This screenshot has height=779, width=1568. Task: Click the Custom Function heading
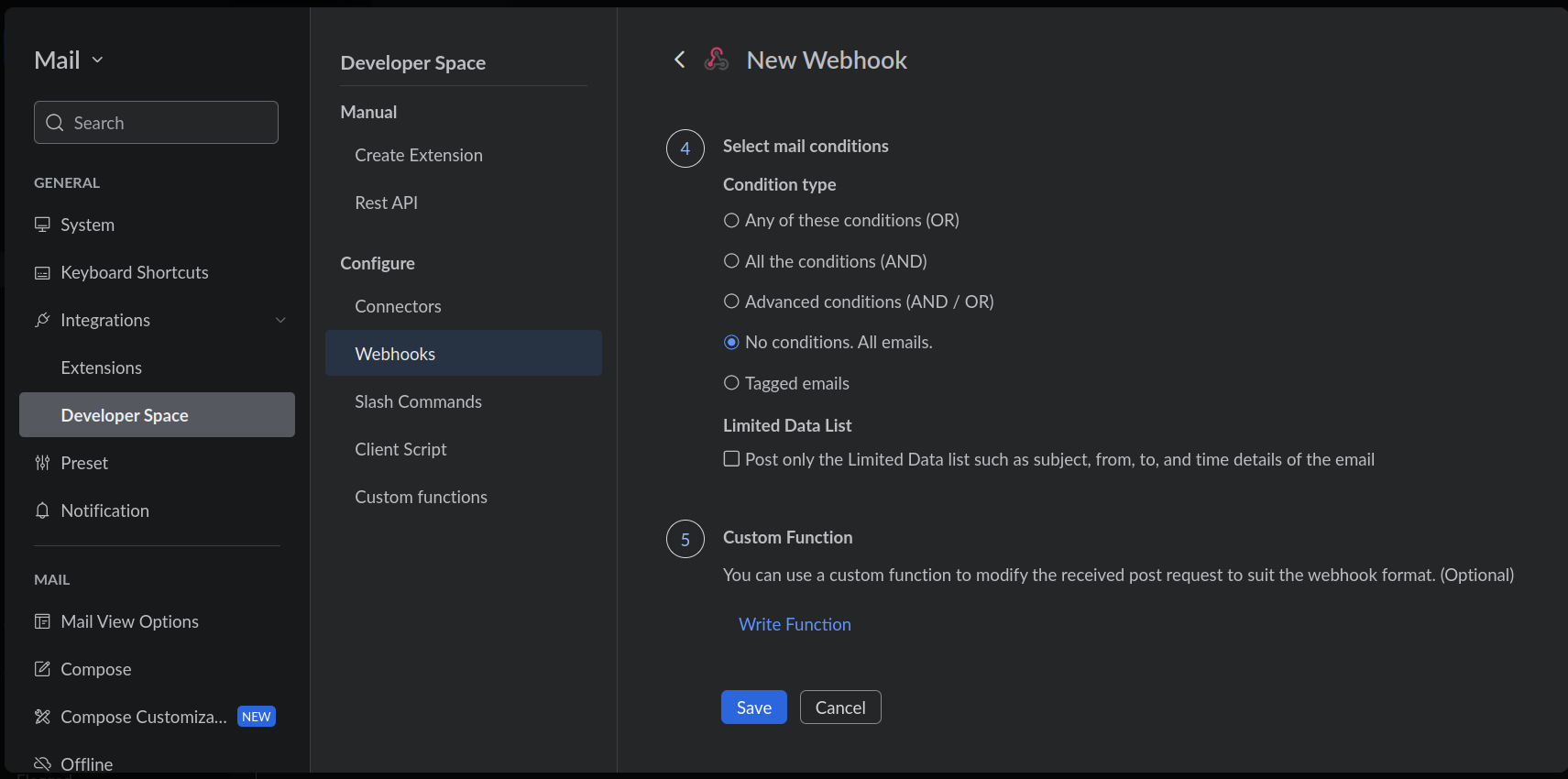point(787,537)
